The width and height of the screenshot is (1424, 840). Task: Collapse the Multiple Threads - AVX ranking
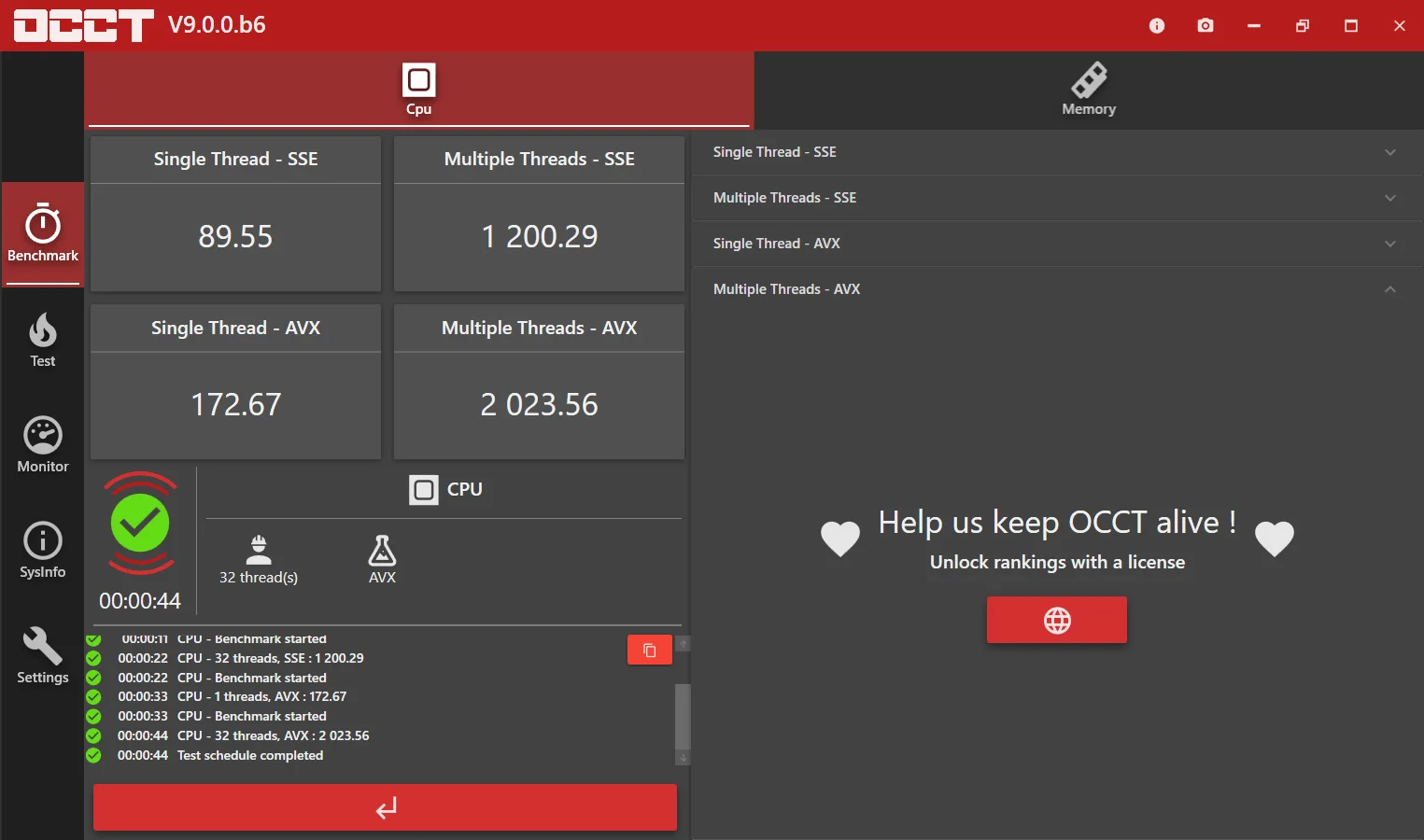coord(1057,289)
